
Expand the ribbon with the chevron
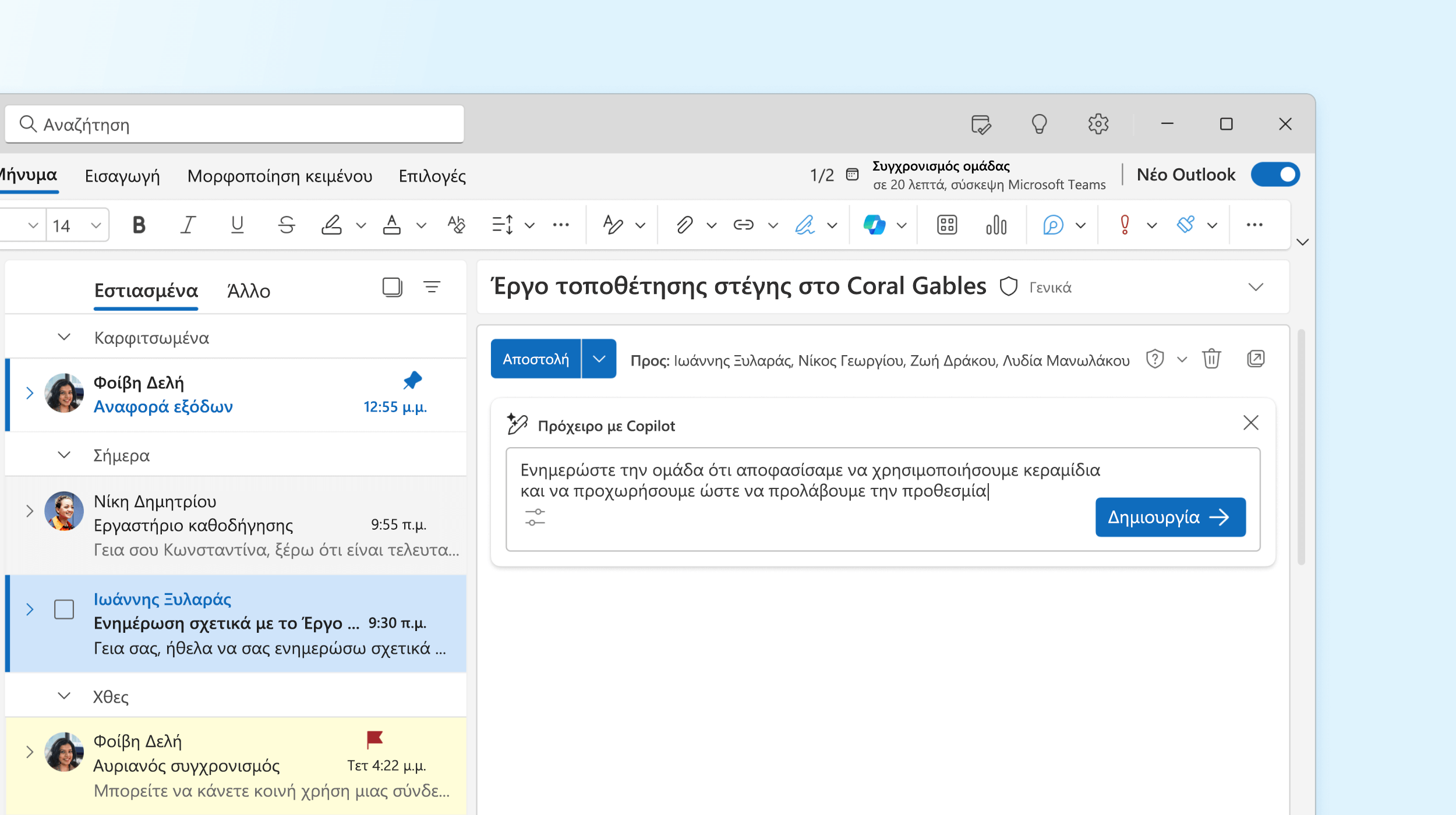click(x=1303, y=242)
